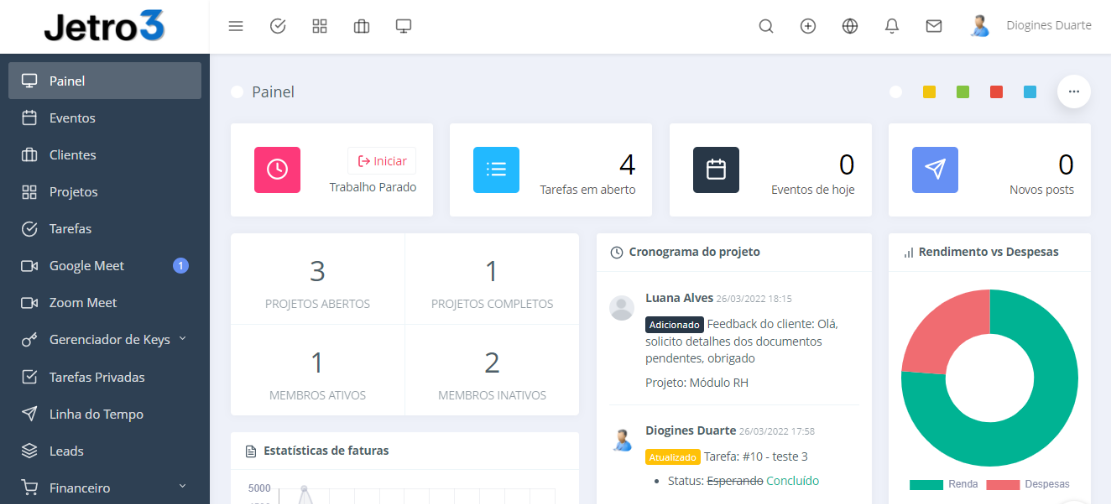Open Google Meet in the sidebar

[x=86, y=266]
